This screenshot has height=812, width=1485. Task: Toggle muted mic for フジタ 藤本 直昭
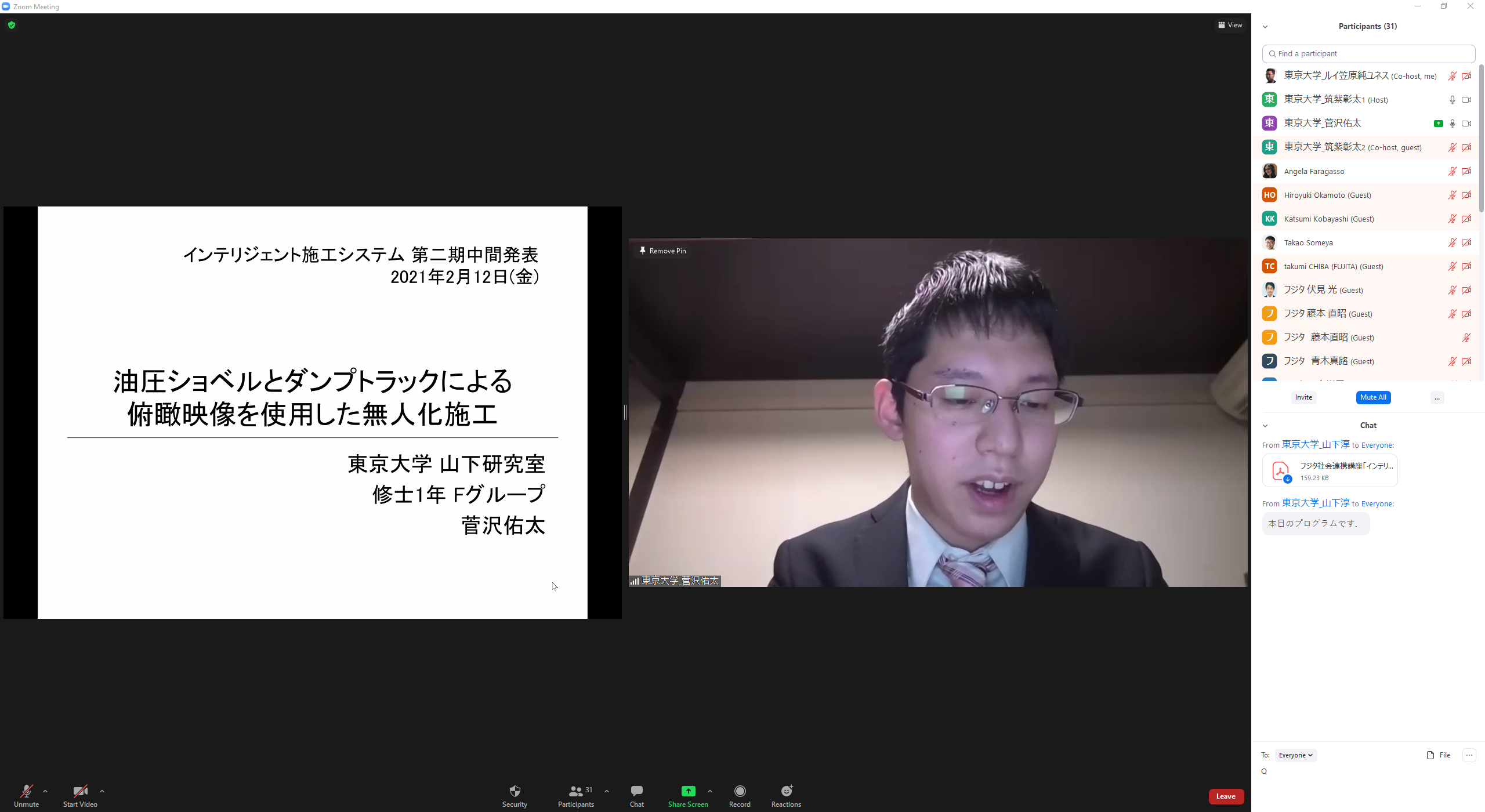click(1452, 314)
